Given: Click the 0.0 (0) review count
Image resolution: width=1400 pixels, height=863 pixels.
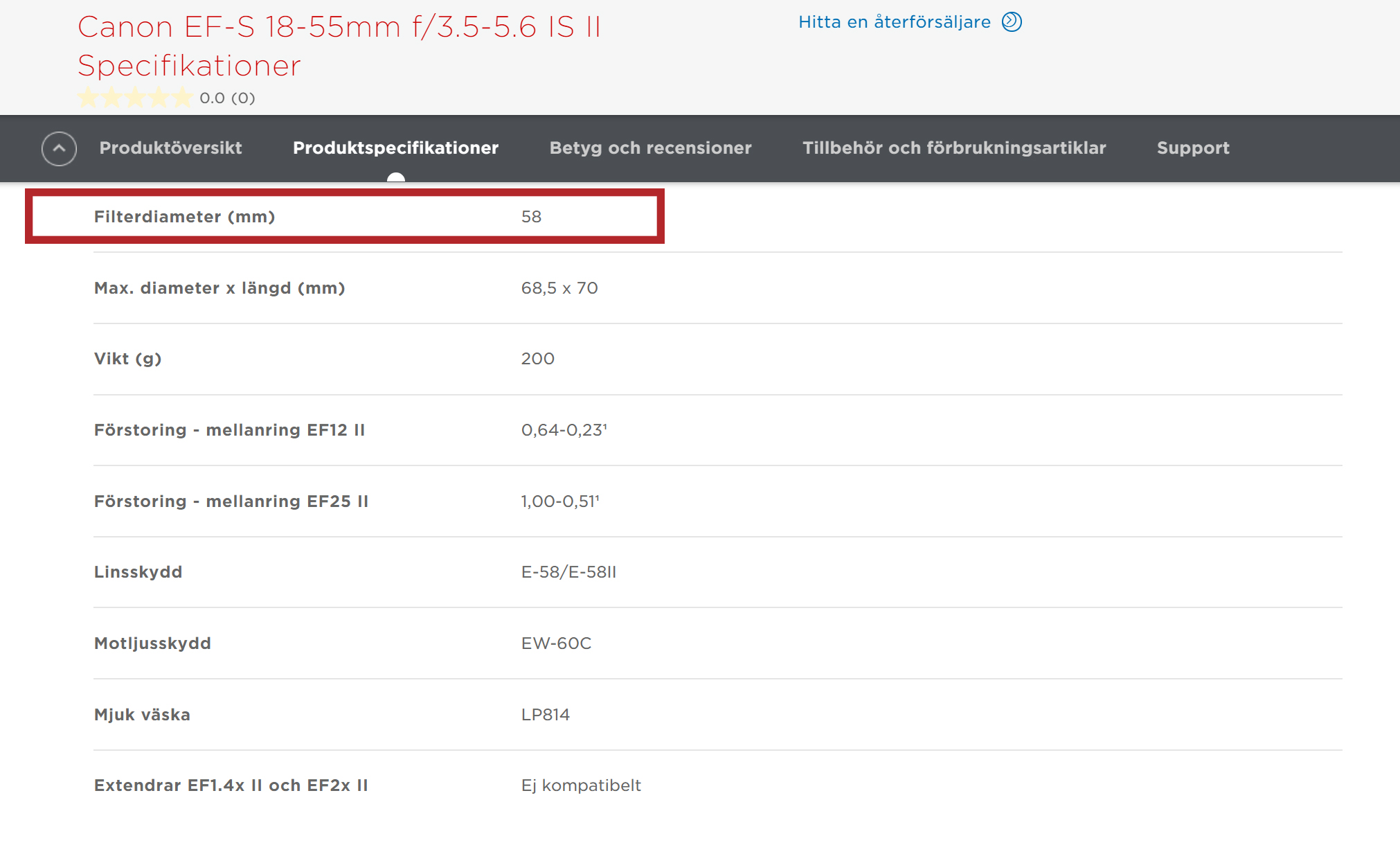Looking at the screenshot, I should pos(227,98).
